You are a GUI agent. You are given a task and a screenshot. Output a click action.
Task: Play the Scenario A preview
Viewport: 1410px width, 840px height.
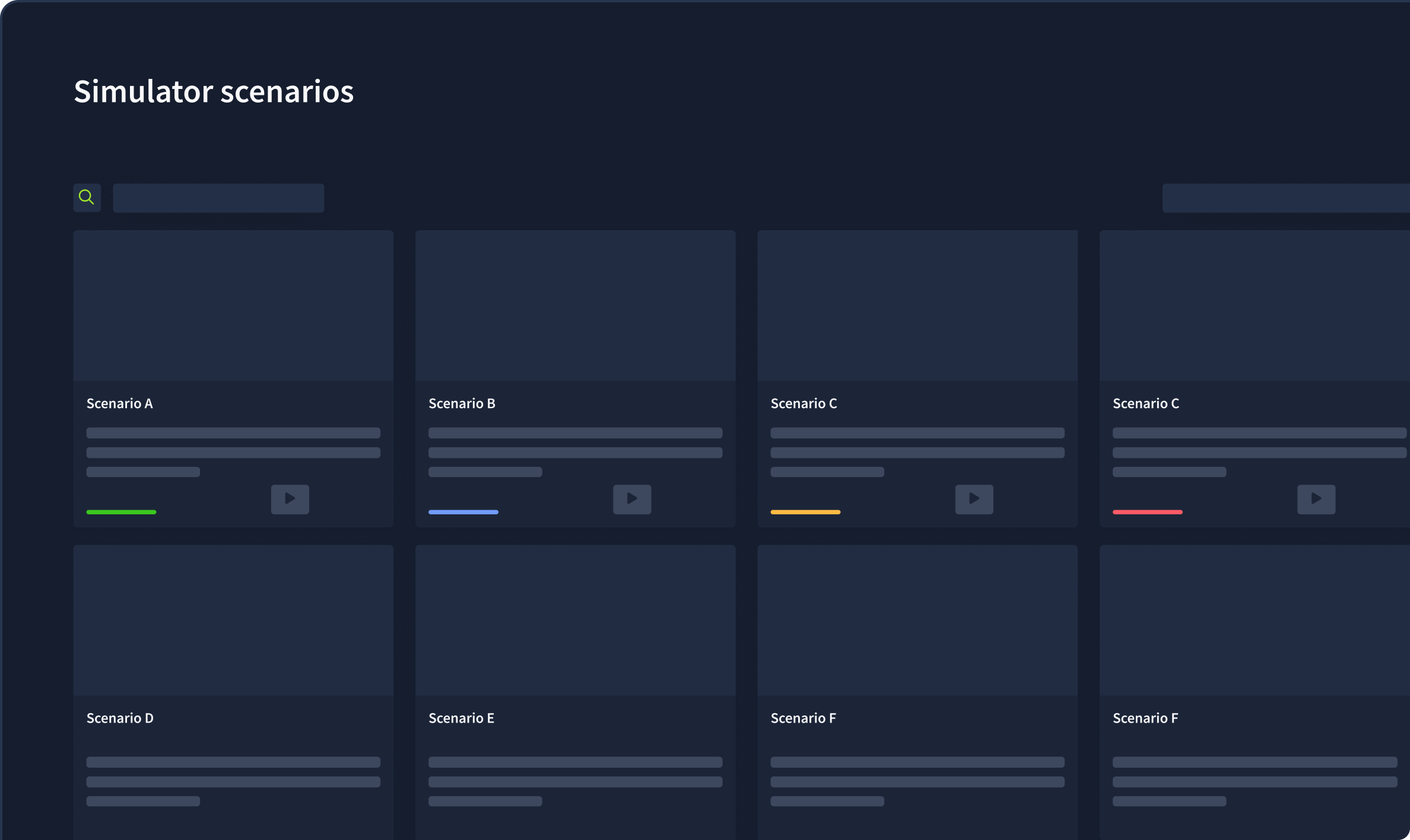290,499
